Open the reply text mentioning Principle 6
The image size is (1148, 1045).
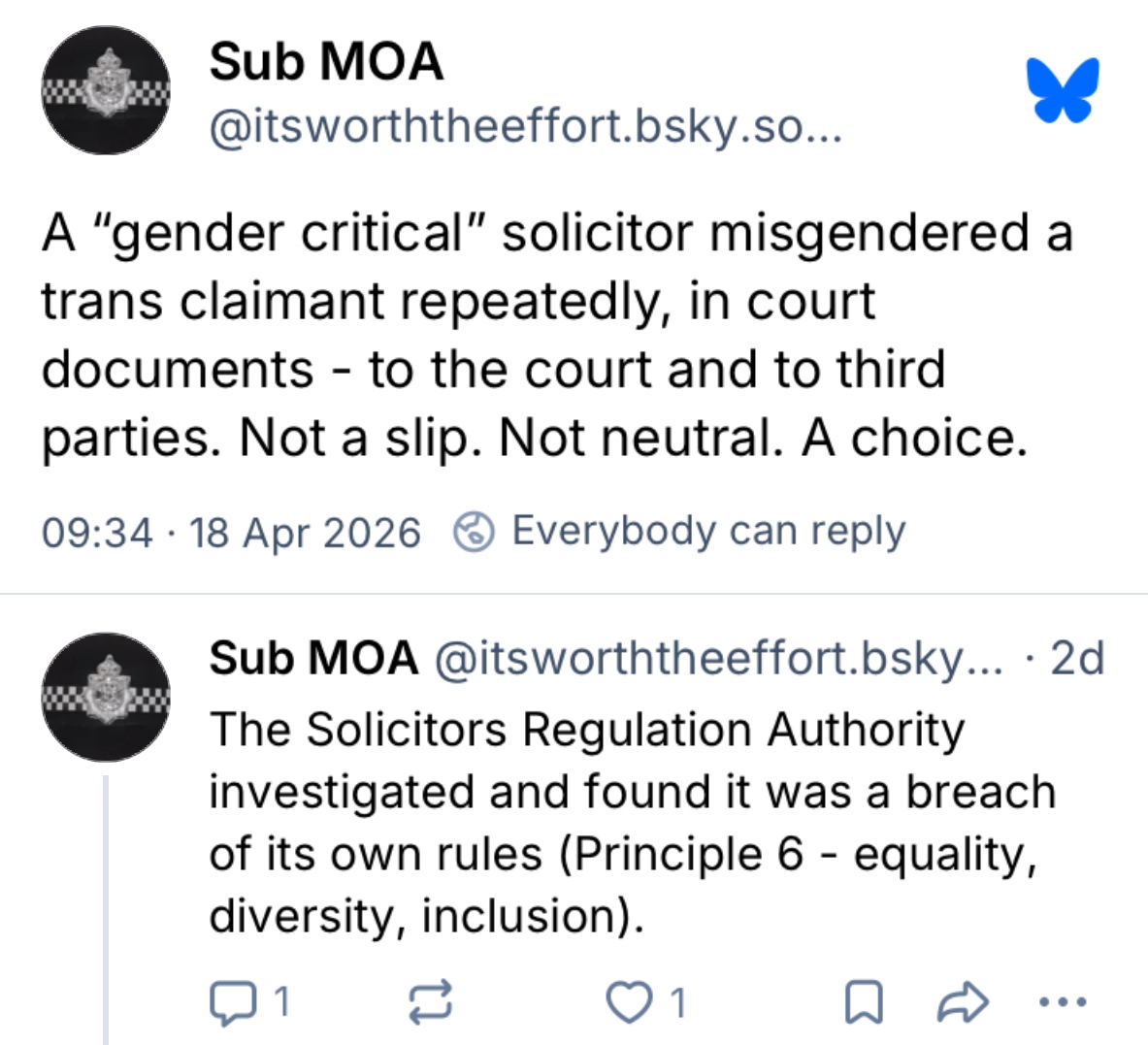coord(631,823)
